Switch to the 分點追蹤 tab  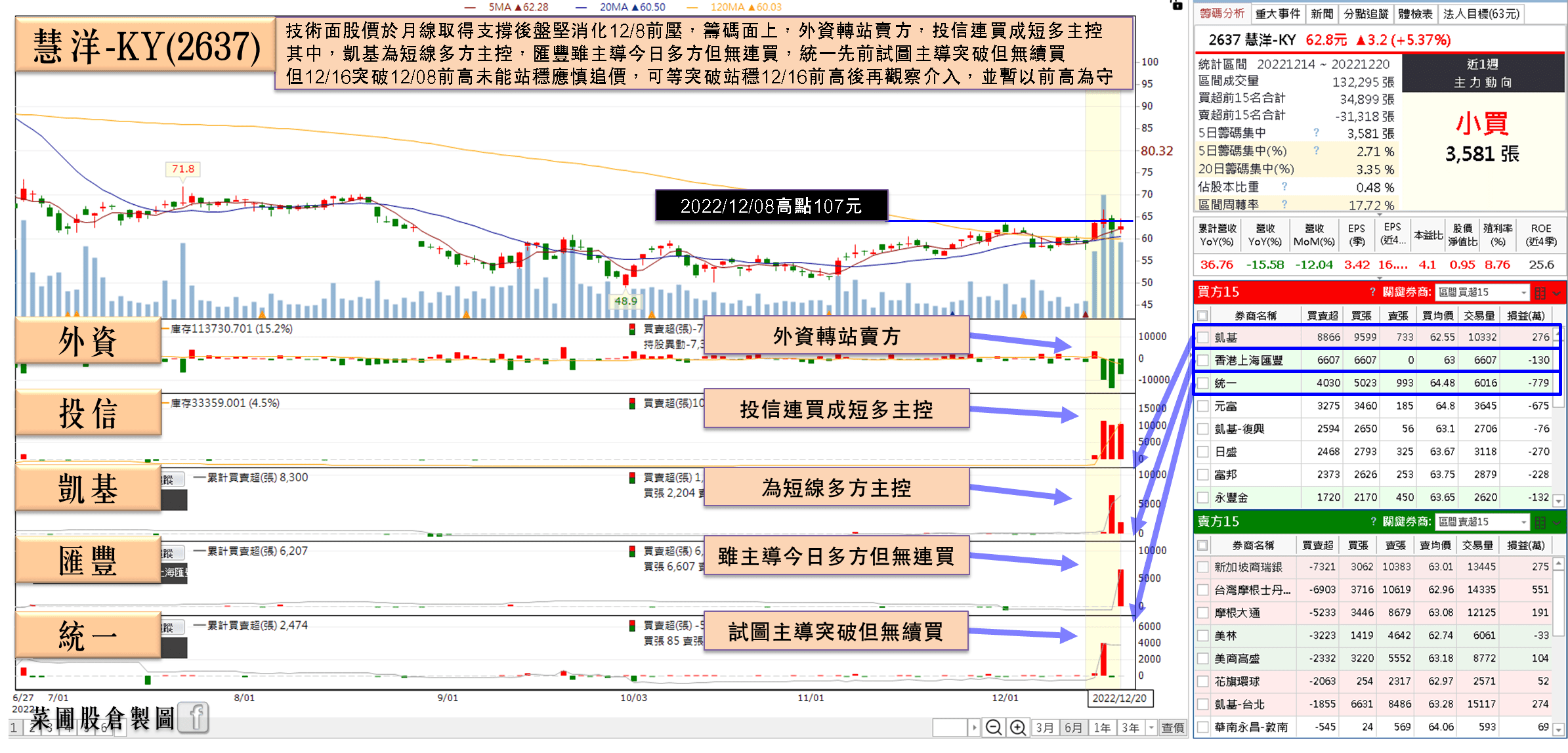click(1366, 14)
